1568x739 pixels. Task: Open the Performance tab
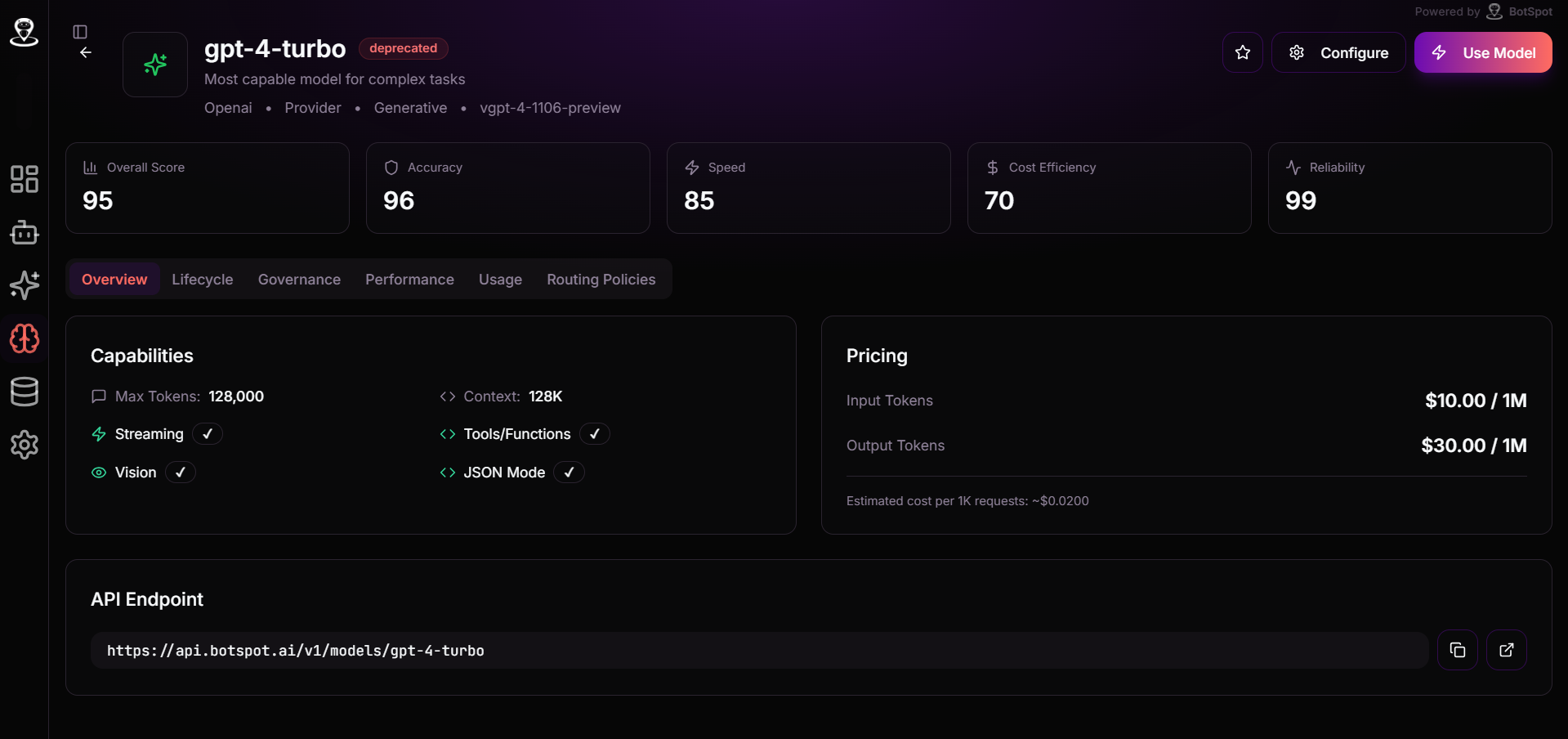tap(409, 280)
